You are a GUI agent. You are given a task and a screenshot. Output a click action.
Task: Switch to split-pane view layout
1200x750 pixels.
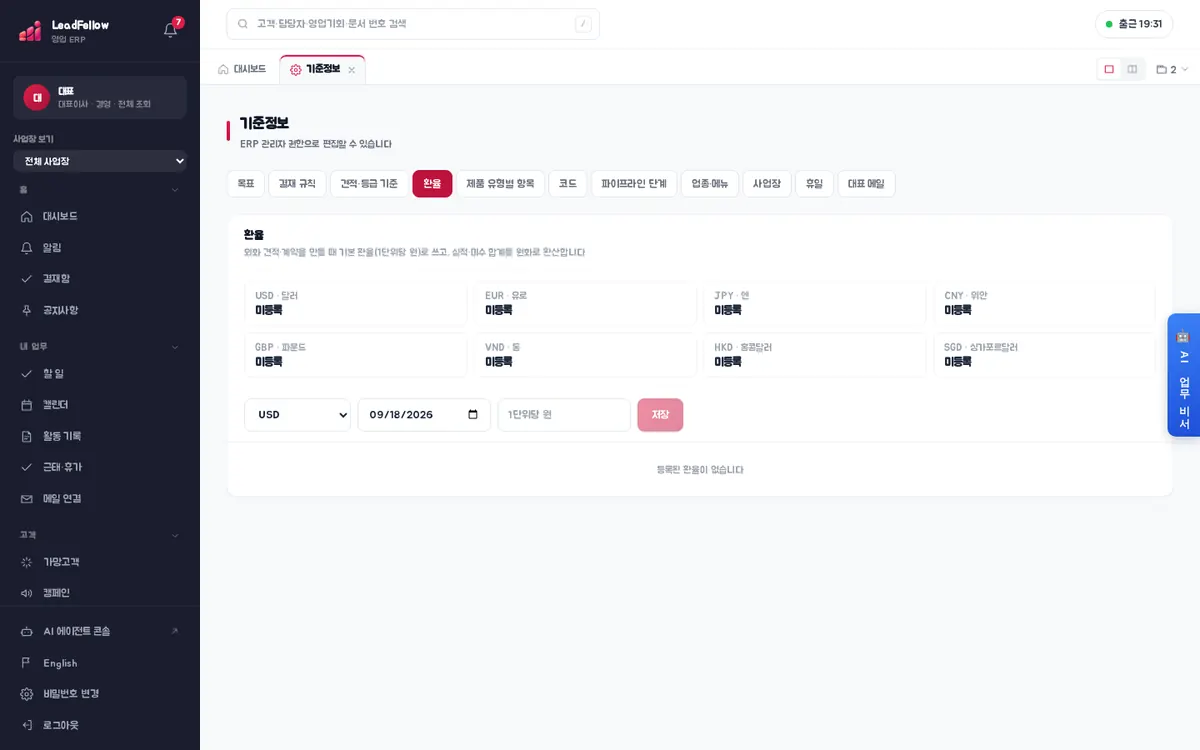point(1132,69)
